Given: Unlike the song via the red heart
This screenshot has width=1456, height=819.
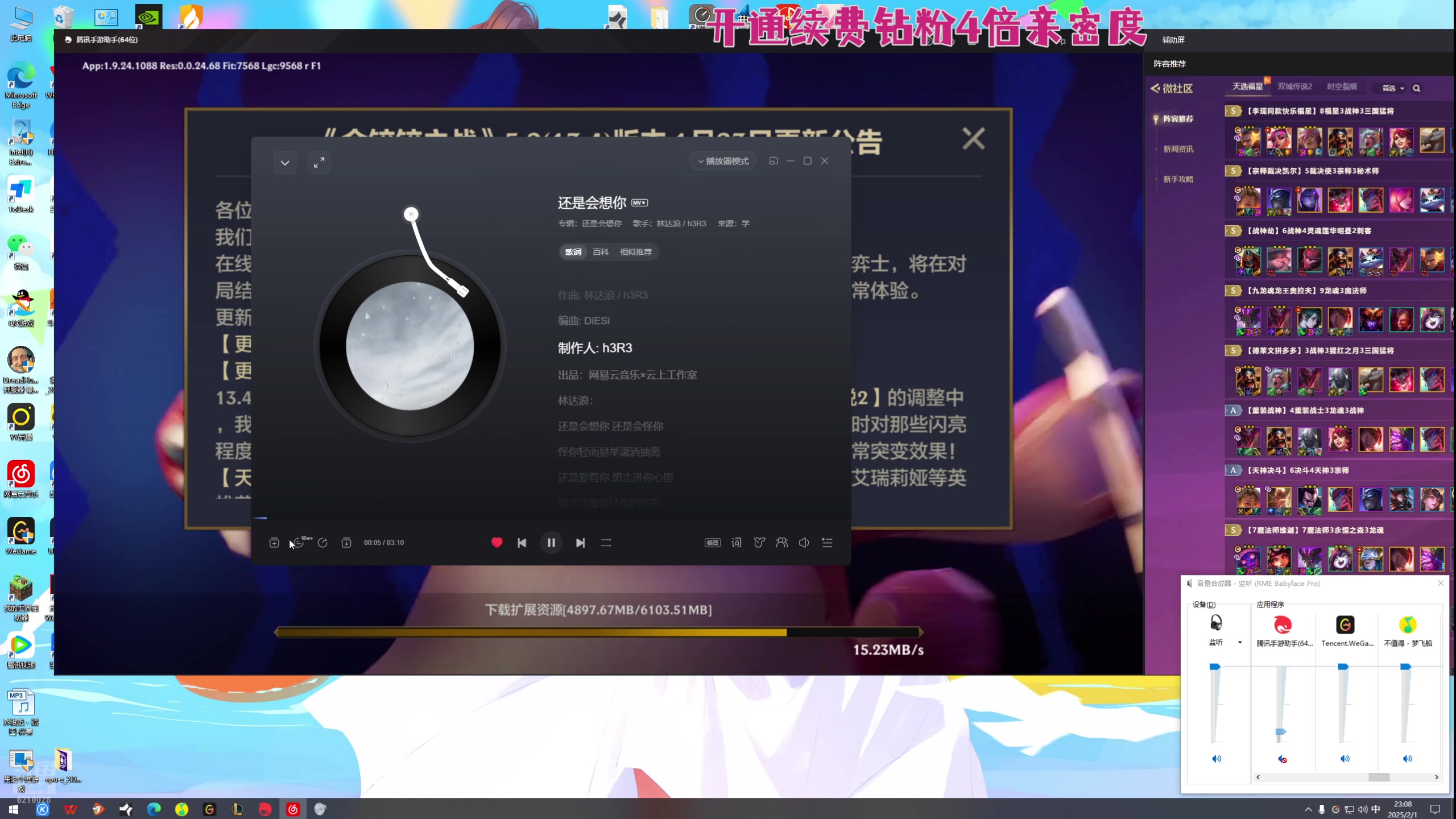Looking at the screenshot, I should tap(497, 543).
